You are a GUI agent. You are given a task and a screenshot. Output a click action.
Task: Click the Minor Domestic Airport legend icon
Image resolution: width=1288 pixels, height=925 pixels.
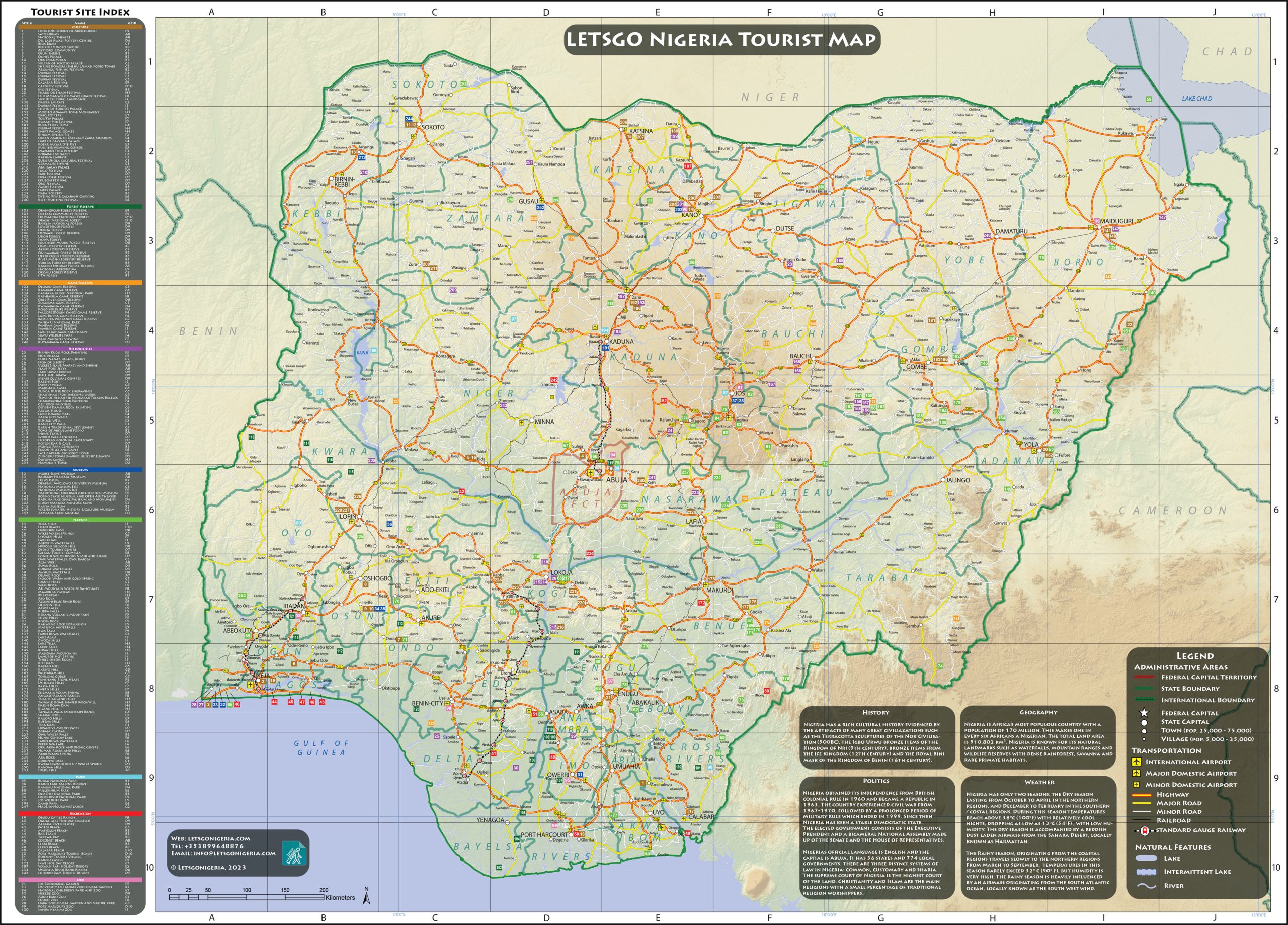pyautogui.click(x=1137, y=784)
